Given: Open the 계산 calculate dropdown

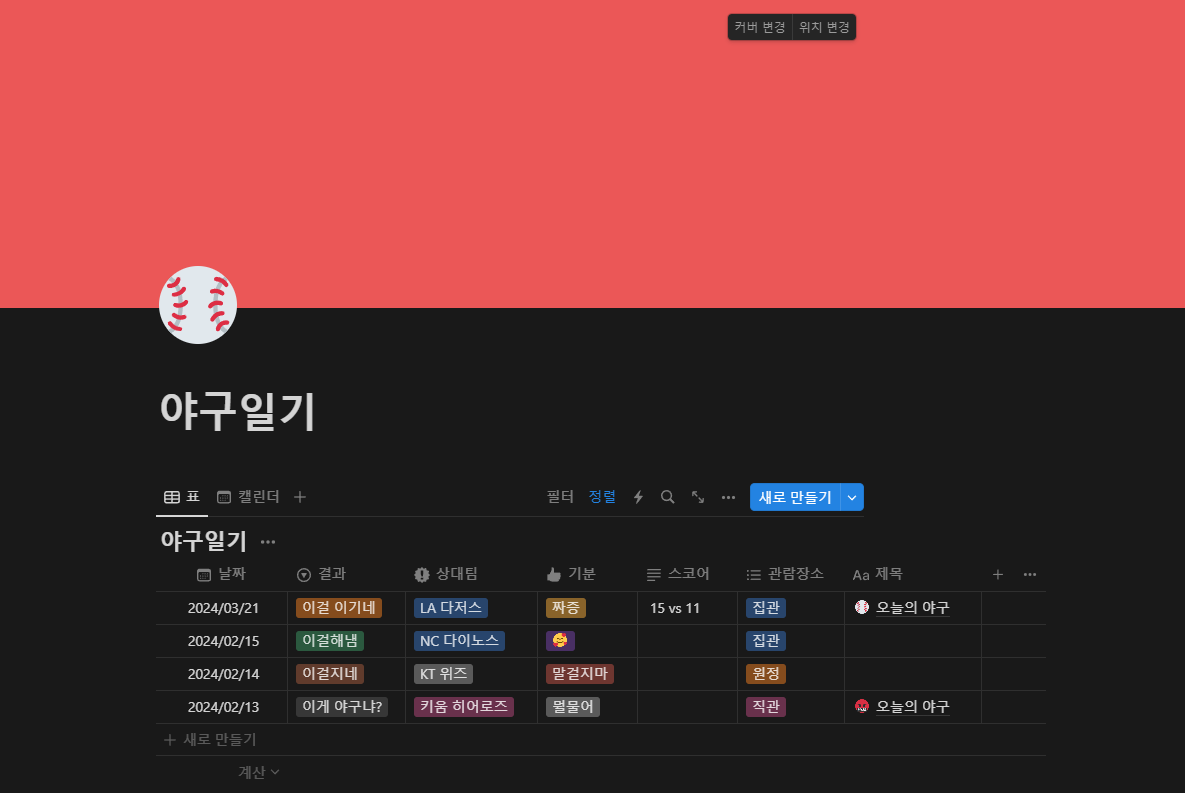Looking at the screenshot, I should pos(258,772).
